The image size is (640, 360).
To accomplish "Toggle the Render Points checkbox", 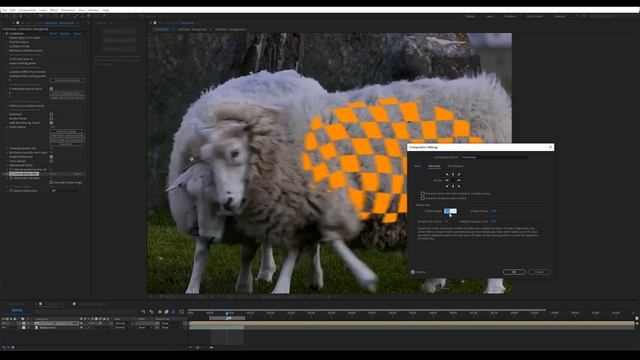I will point(51,118).
